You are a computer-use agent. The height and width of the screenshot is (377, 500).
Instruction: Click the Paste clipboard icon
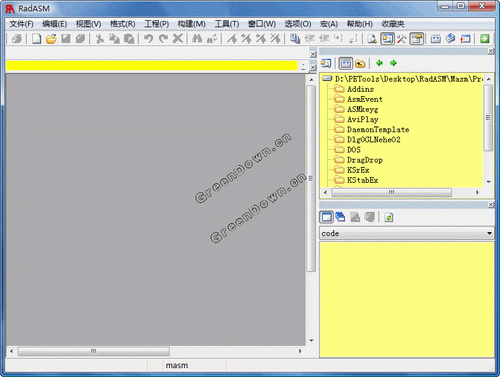click(129, 39)
